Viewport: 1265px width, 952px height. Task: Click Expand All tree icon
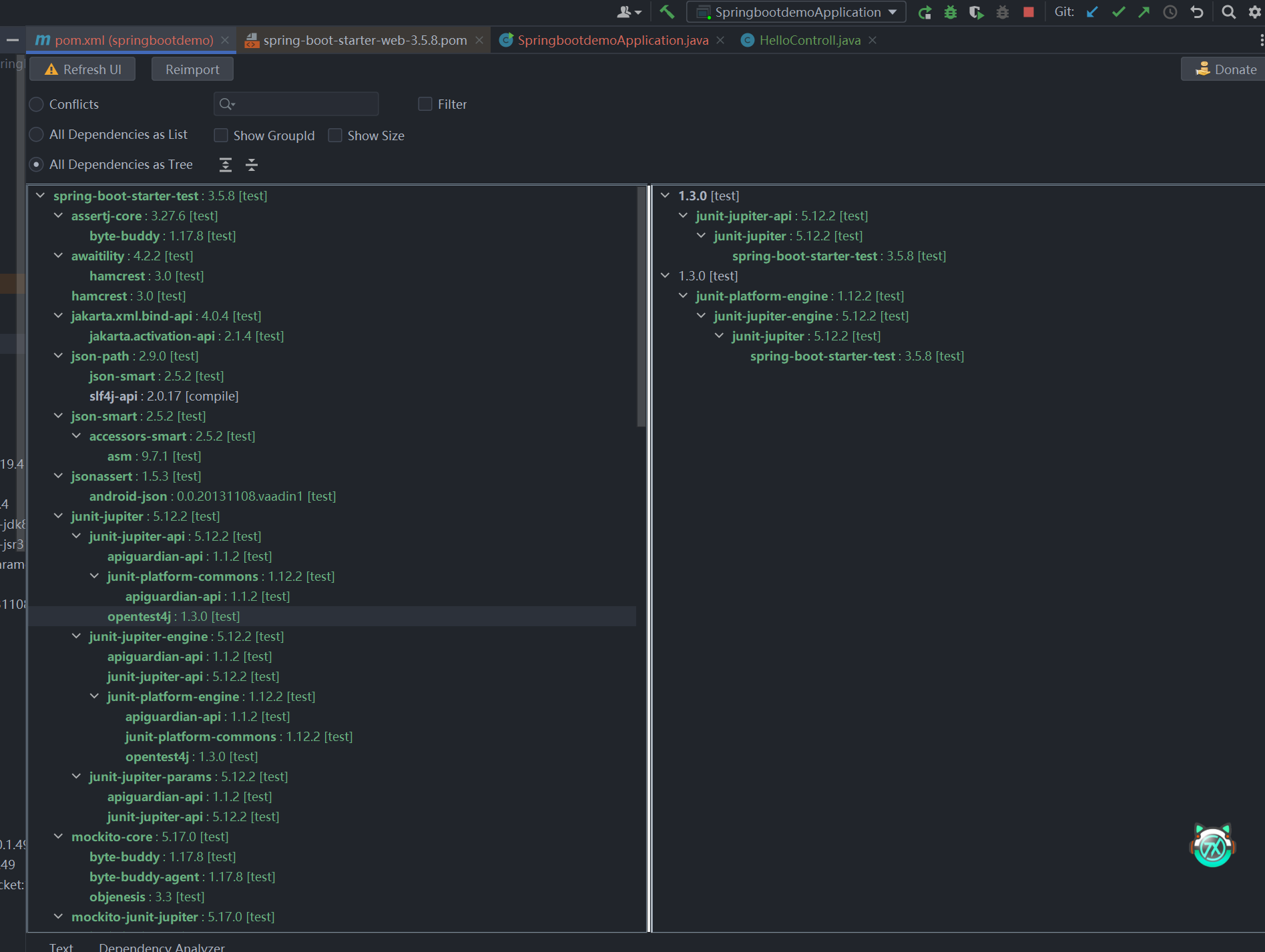(x=226, y=165)
